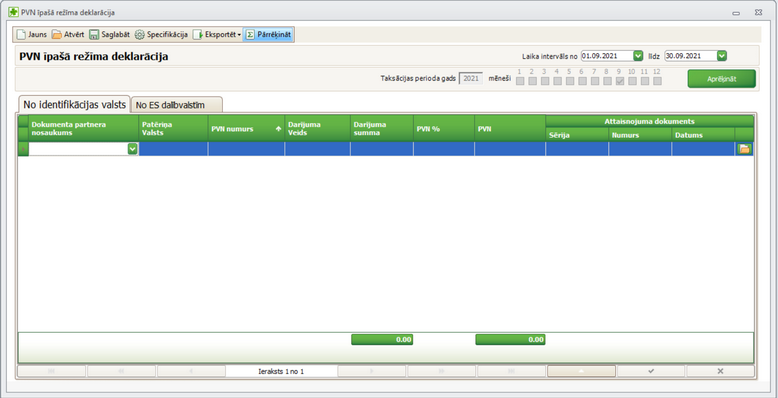This screenshot has height=398, width=778.
Task: Expand the Dokumenta partnera nosaukums cell dropdown
Action: tap(132, 149)
